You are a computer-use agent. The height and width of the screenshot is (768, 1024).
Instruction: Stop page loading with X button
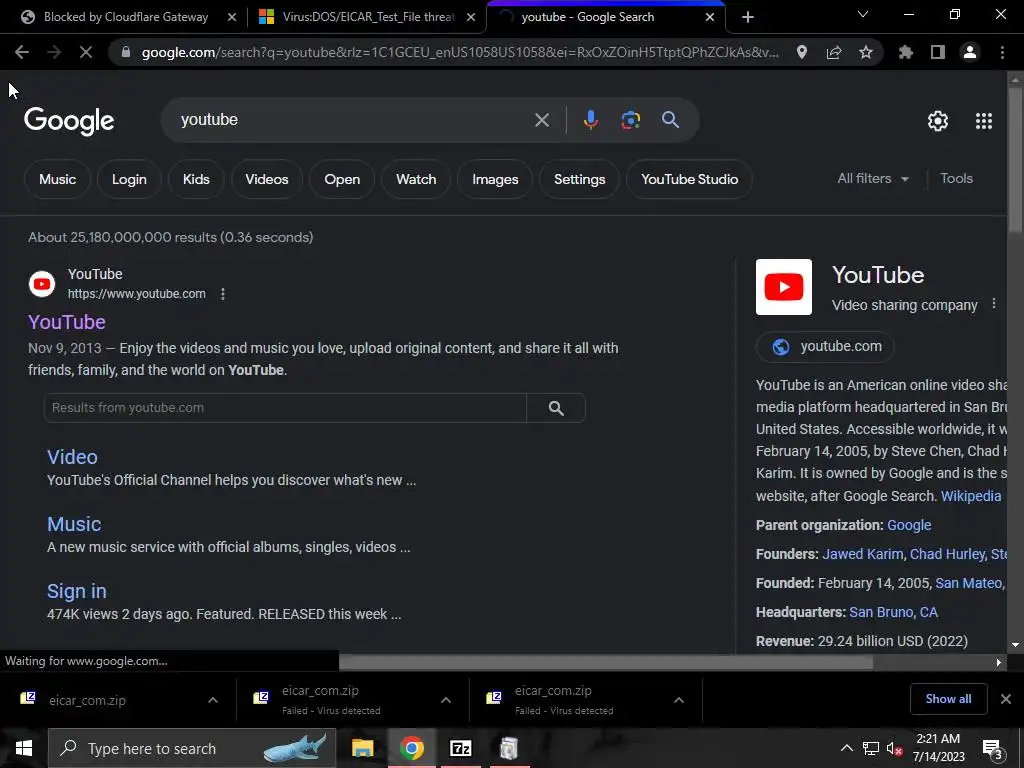[86, 52]
